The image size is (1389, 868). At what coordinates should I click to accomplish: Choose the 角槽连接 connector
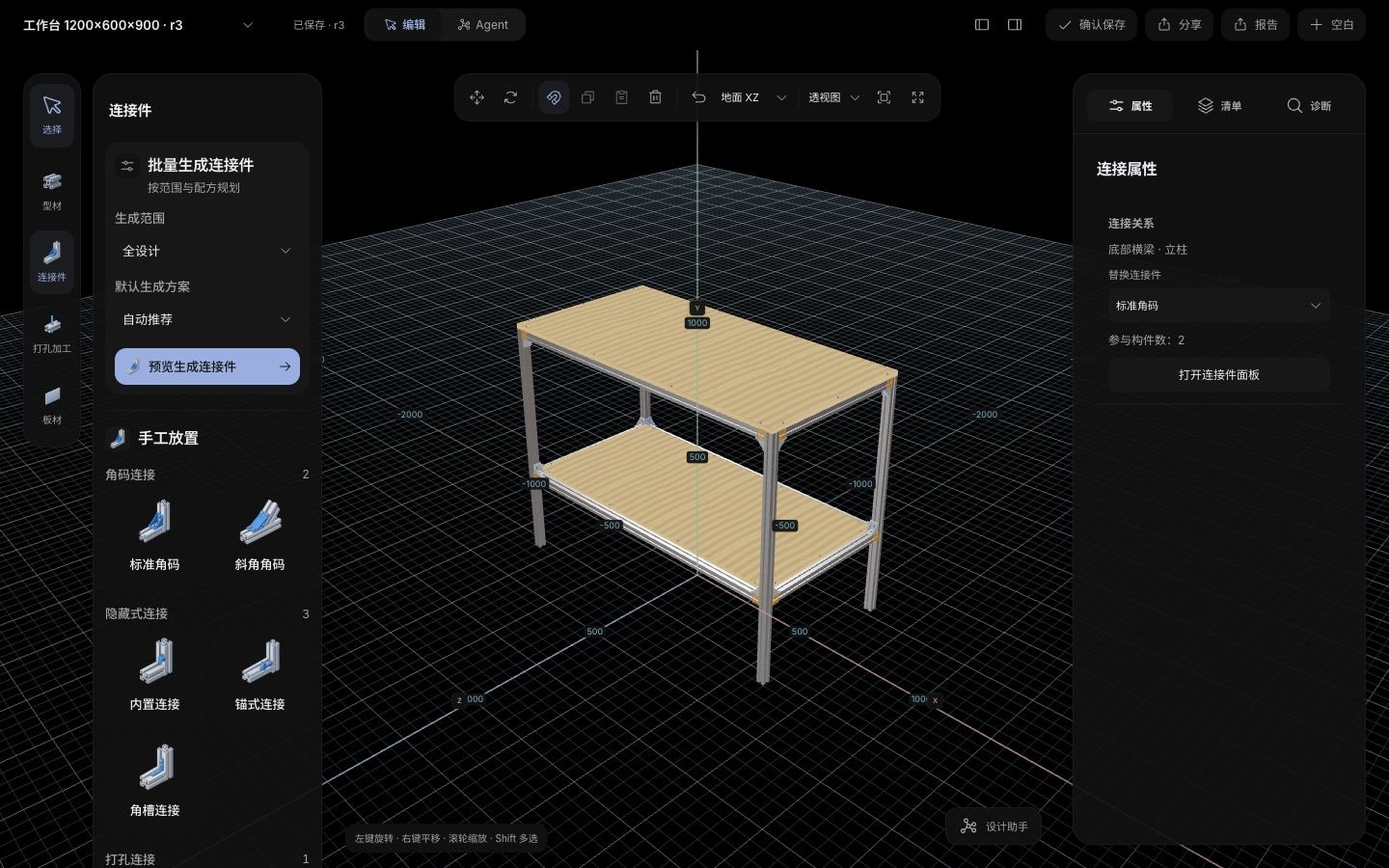pos(154,779)
